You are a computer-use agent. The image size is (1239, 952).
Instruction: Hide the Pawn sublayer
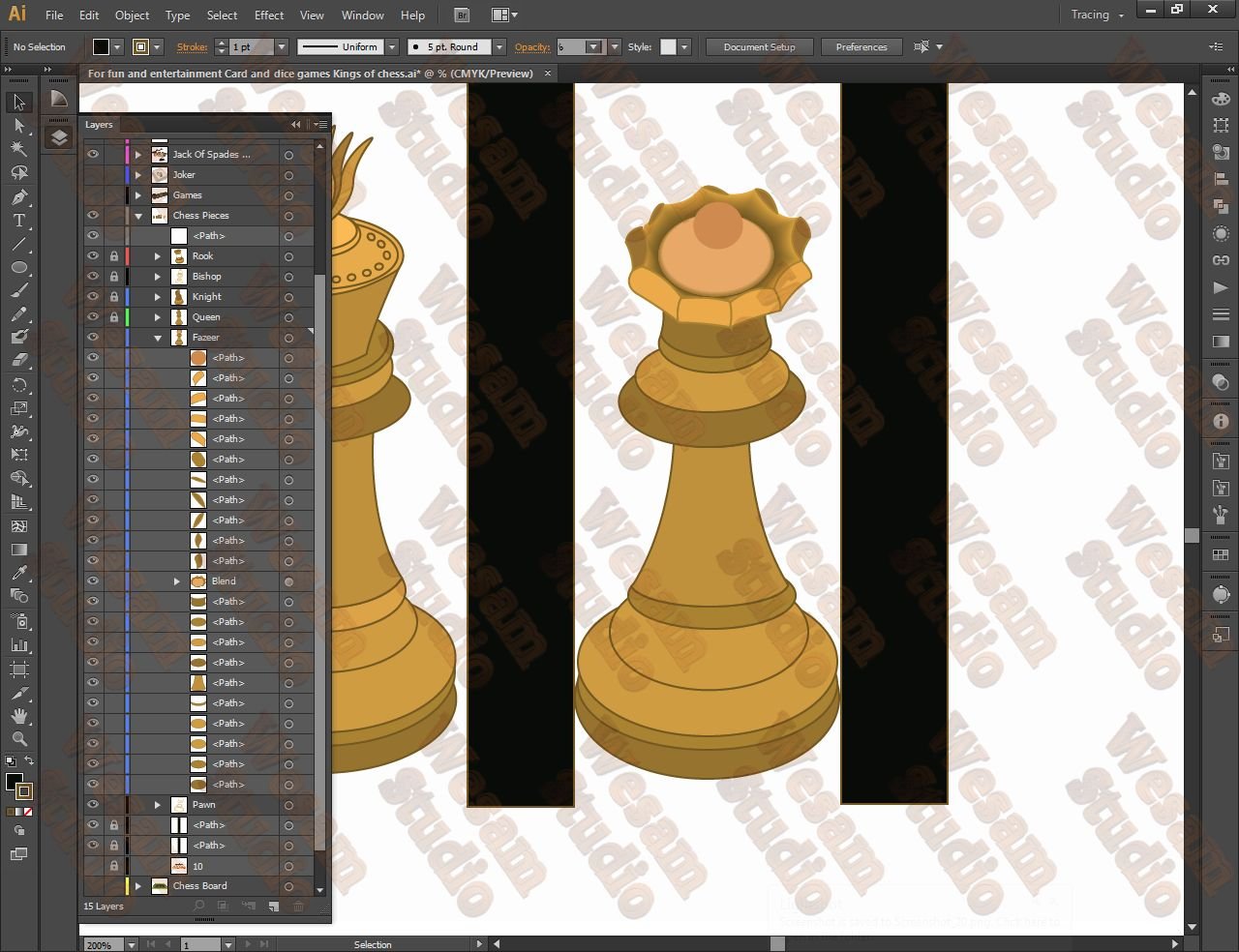pyautogui.click(x=93, y=805)
